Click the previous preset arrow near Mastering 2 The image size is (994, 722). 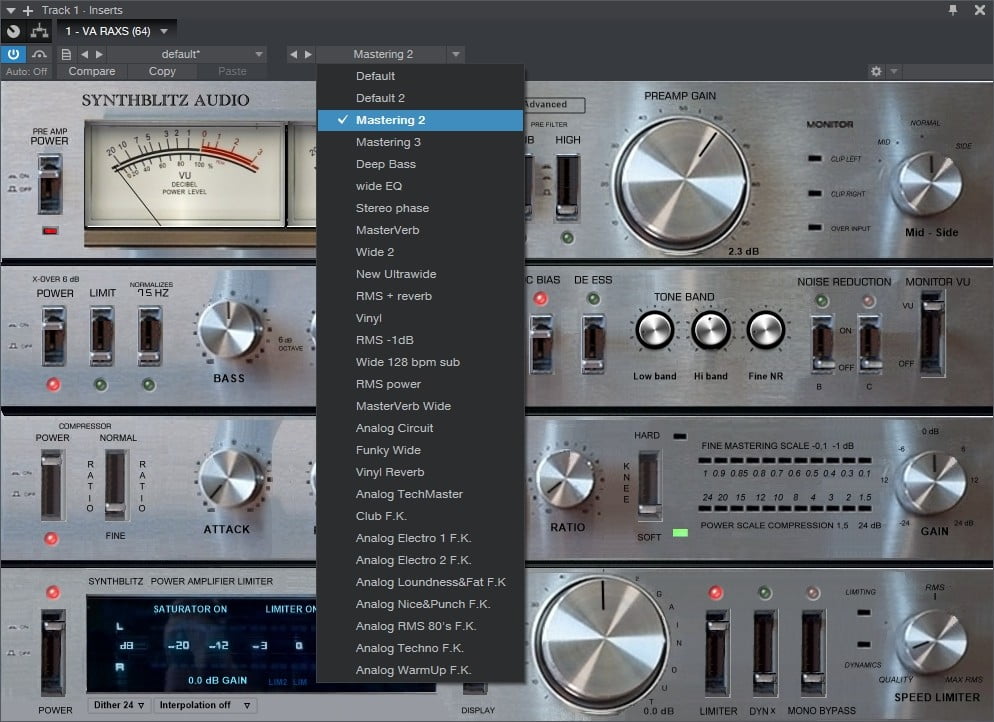pos(293,54)
